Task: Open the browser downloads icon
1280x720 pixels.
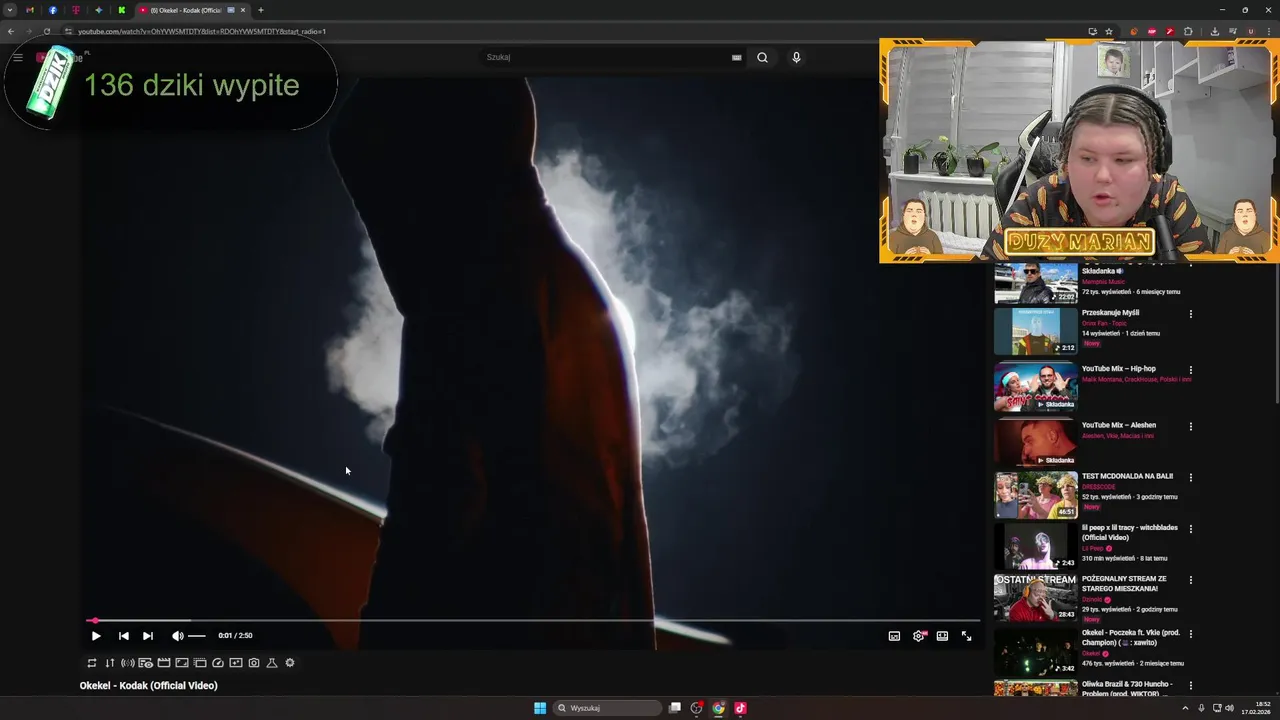Action: point(1214,31)
